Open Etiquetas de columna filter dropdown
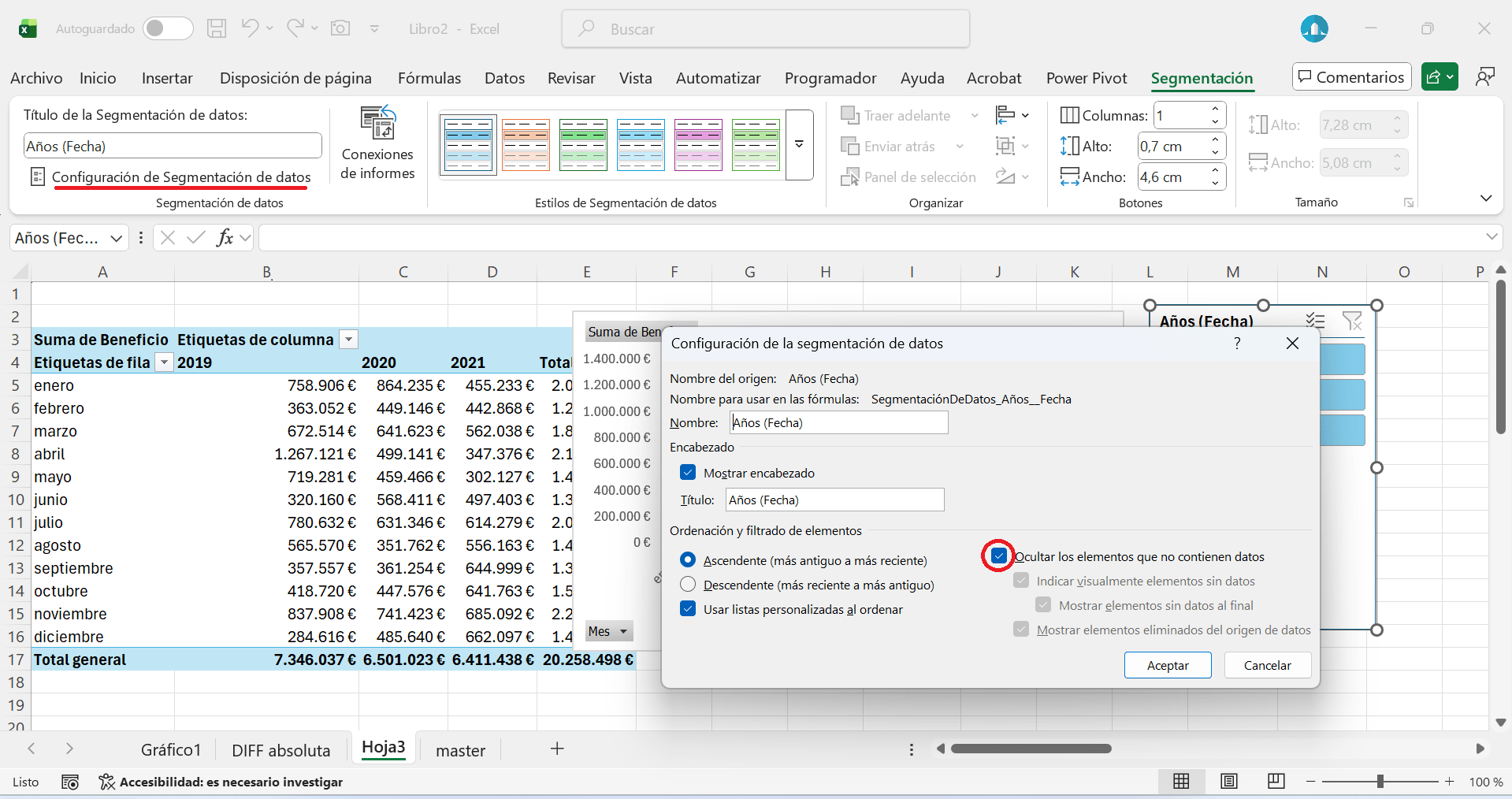The height and width of the screenshot is (799, 1512). click(348, 340)
